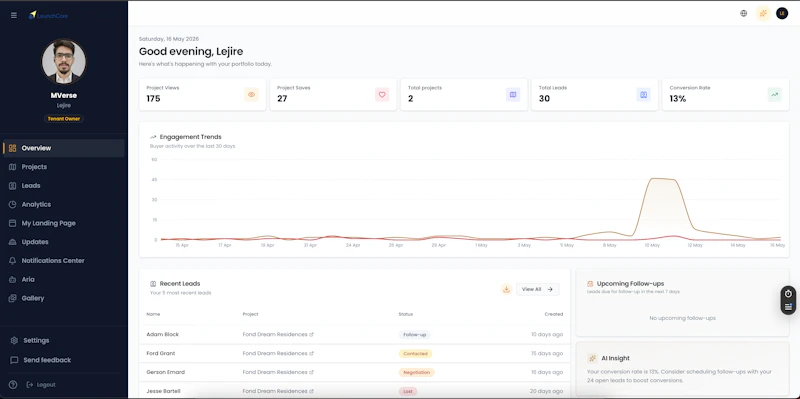Go to Projects in sidebar

tap(64, 167)
